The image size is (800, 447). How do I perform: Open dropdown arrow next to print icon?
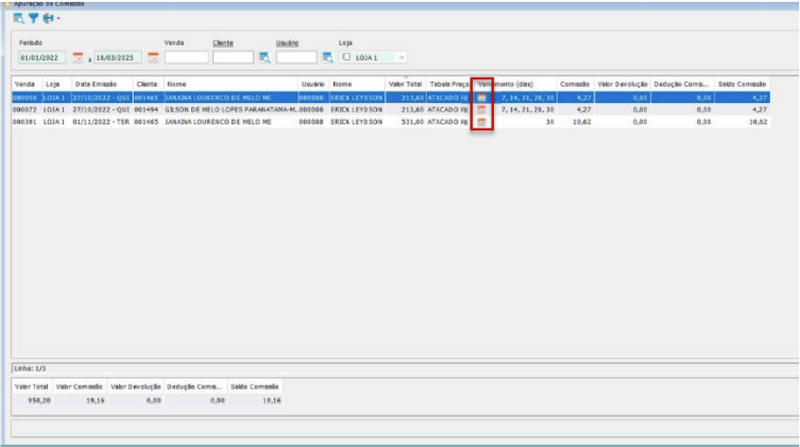(x=58, y=18)
